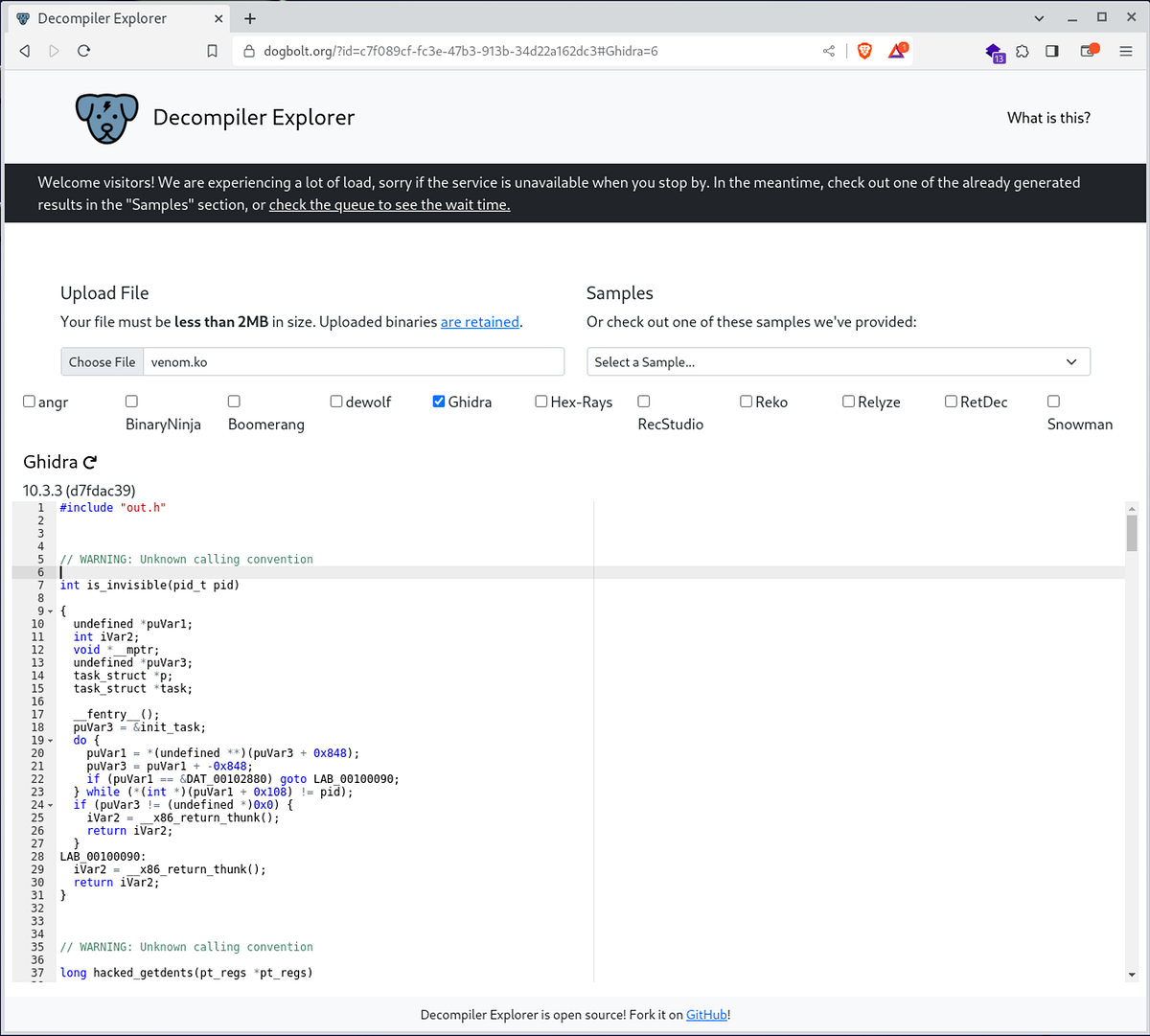Click line number 37 in the gutter
The height and width of the screenshot is (1036, 1150).
(37, 973)
